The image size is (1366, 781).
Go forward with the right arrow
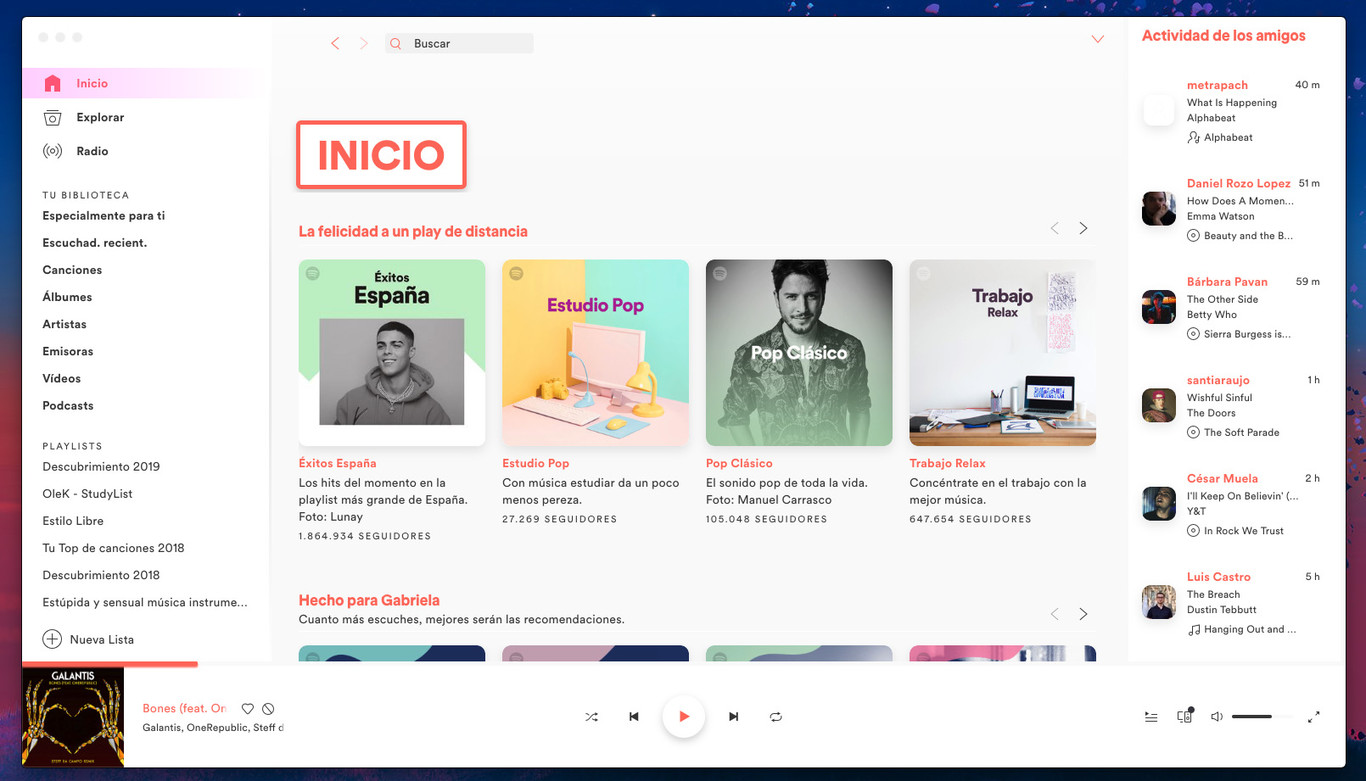click(x=363, y=43)
